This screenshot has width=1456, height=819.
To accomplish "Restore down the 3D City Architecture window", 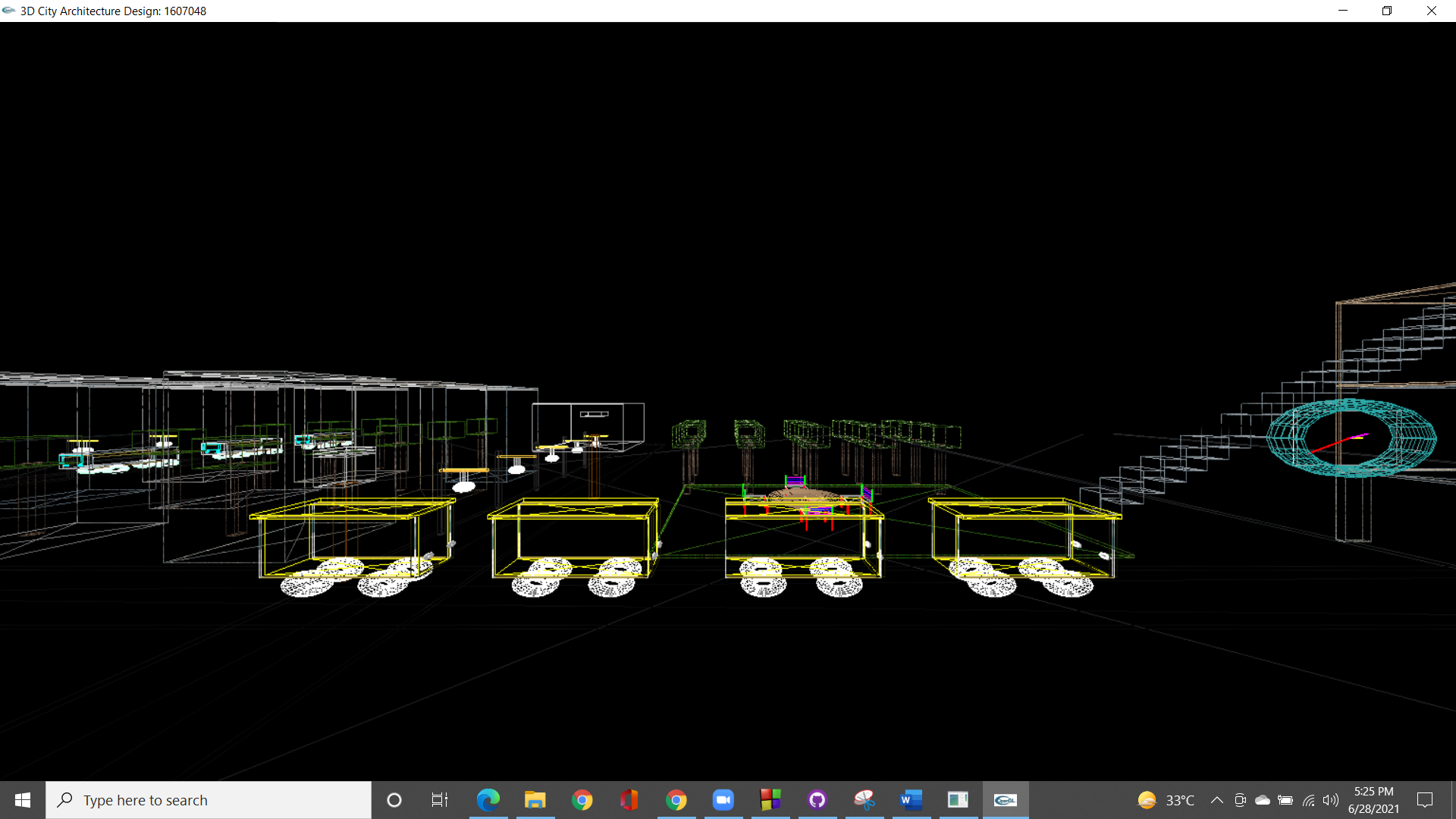I will click(1387, 11).
